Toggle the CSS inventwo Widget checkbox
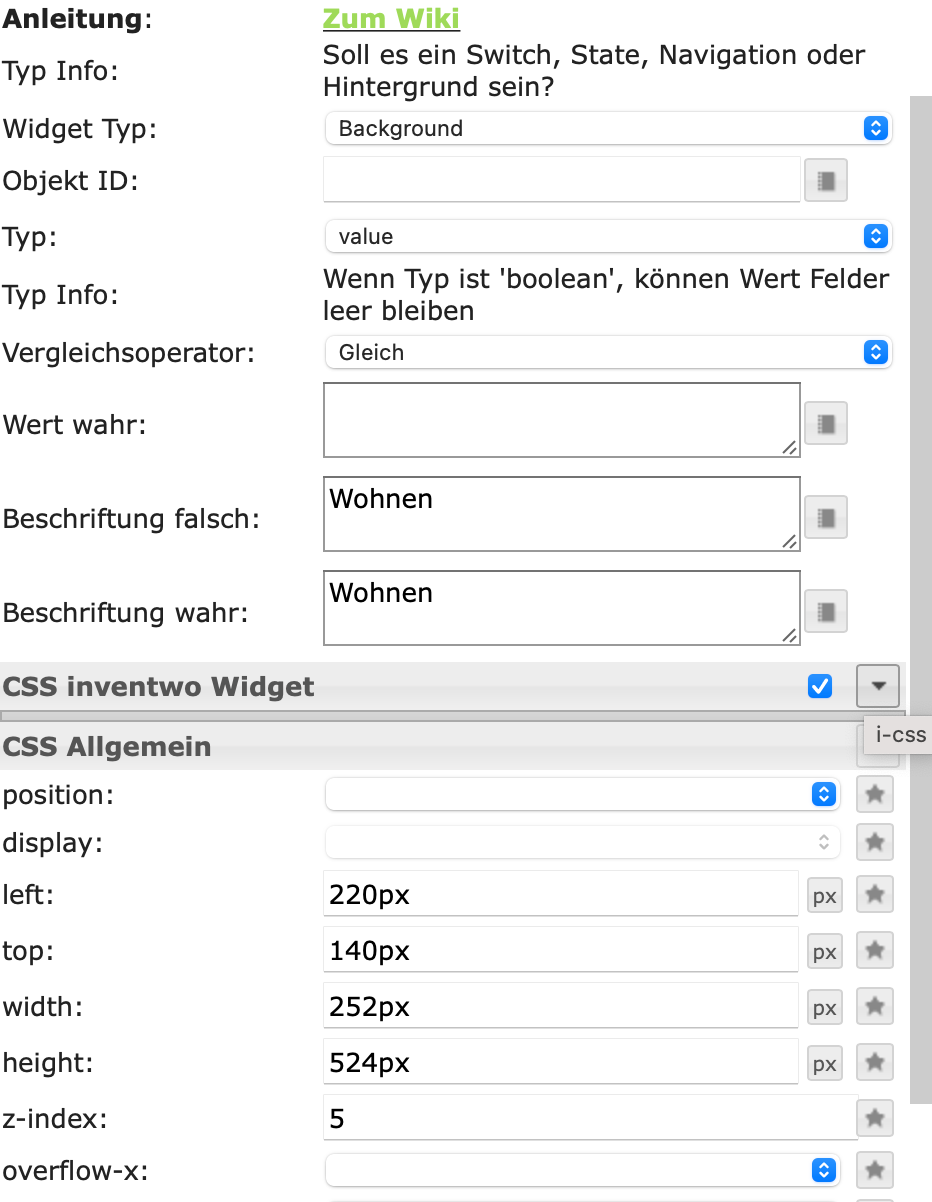The width and height of the screenshot is (932, 1202). (x=820, y=686)
